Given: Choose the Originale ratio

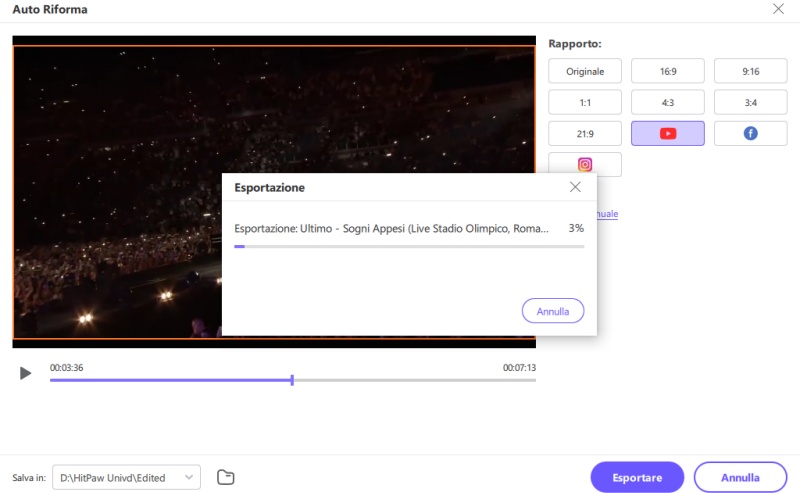Looking at the screenshot, I should point(585,71).
